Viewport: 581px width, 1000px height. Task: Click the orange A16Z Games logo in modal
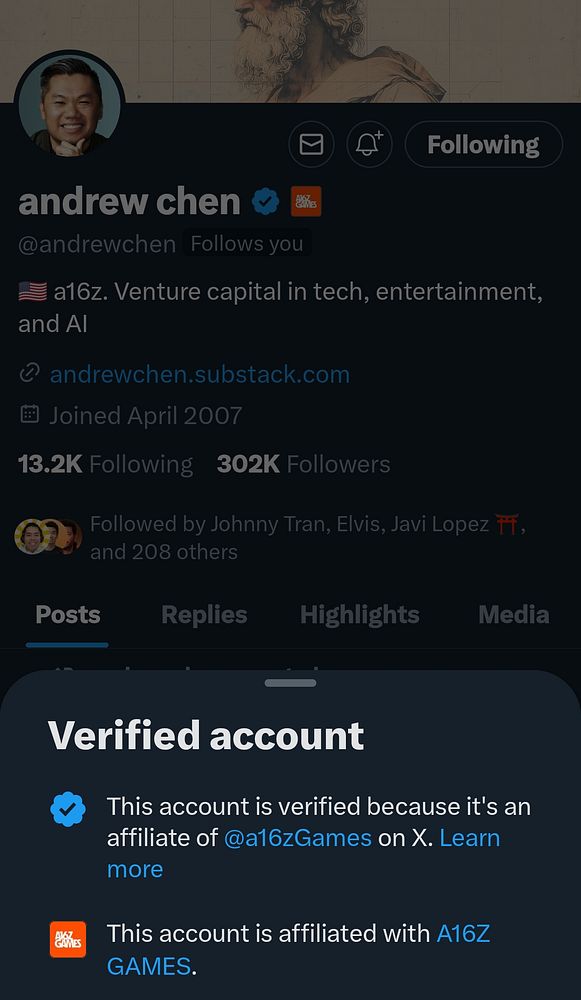pyautogui.click(x=68, y=938)
